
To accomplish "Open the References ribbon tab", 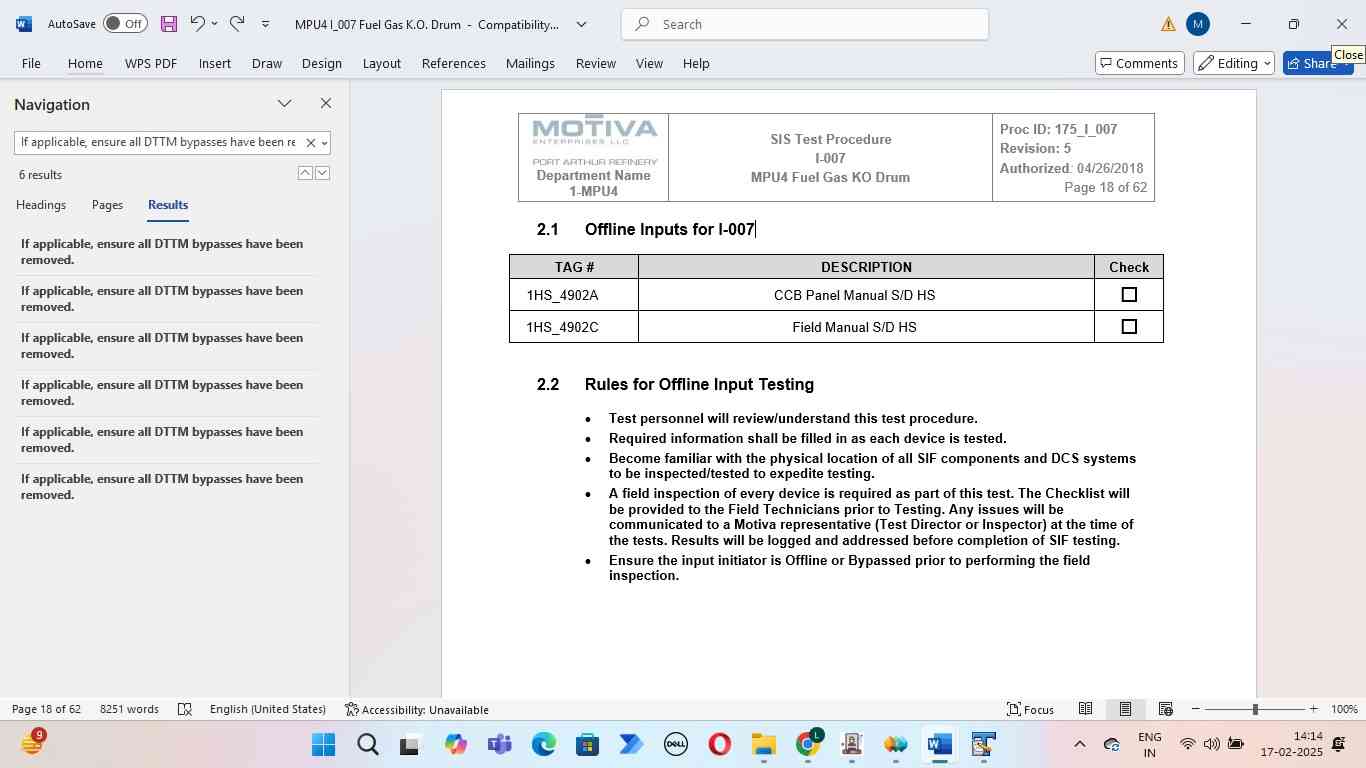I will [x=453, y=63].
